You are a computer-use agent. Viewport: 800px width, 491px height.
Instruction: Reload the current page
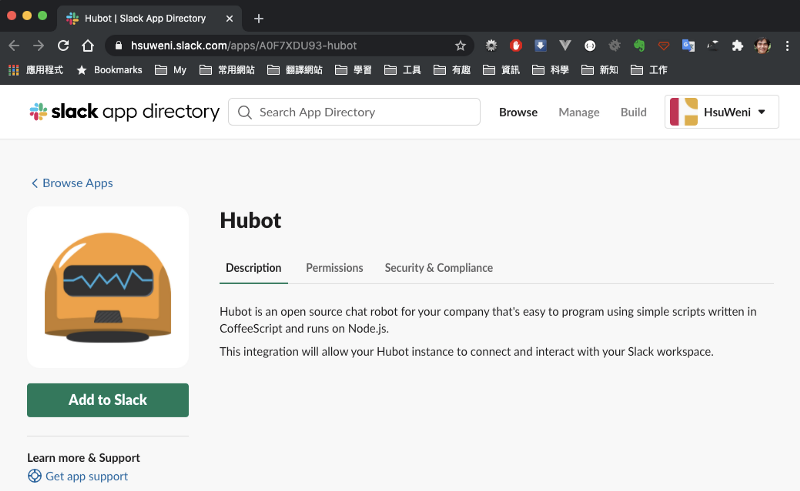point(63,46)
